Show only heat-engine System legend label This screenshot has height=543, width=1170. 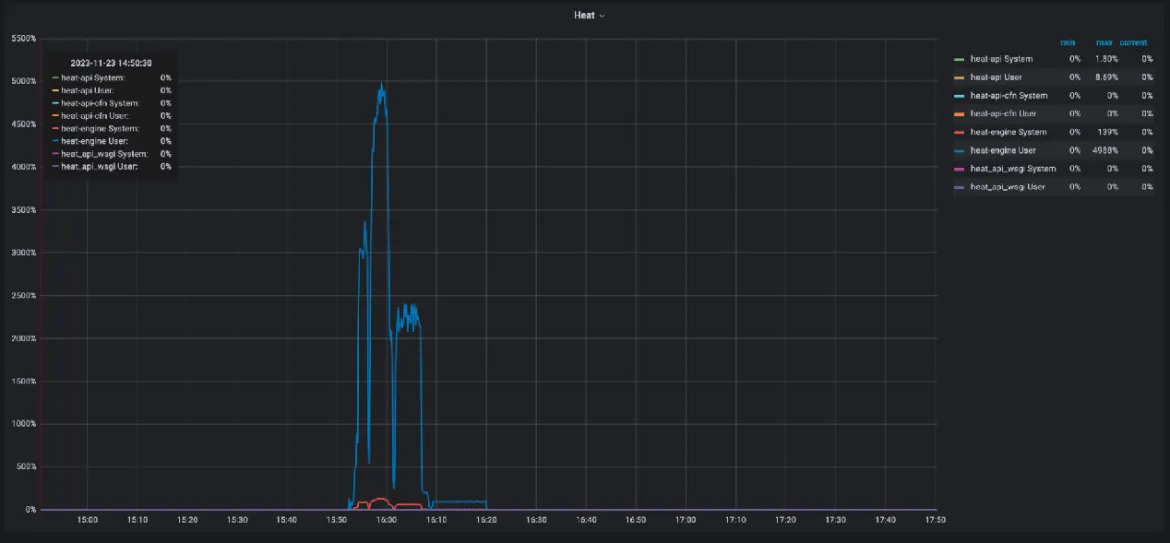1008,132
